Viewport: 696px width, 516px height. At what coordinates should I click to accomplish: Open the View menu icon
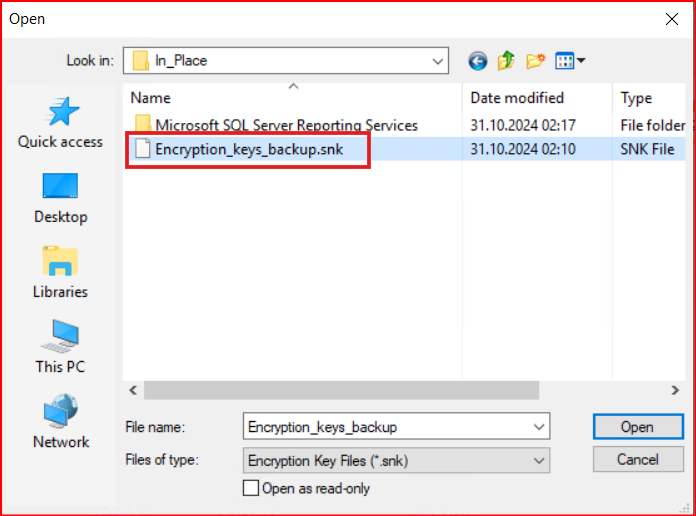pos(569,61)
